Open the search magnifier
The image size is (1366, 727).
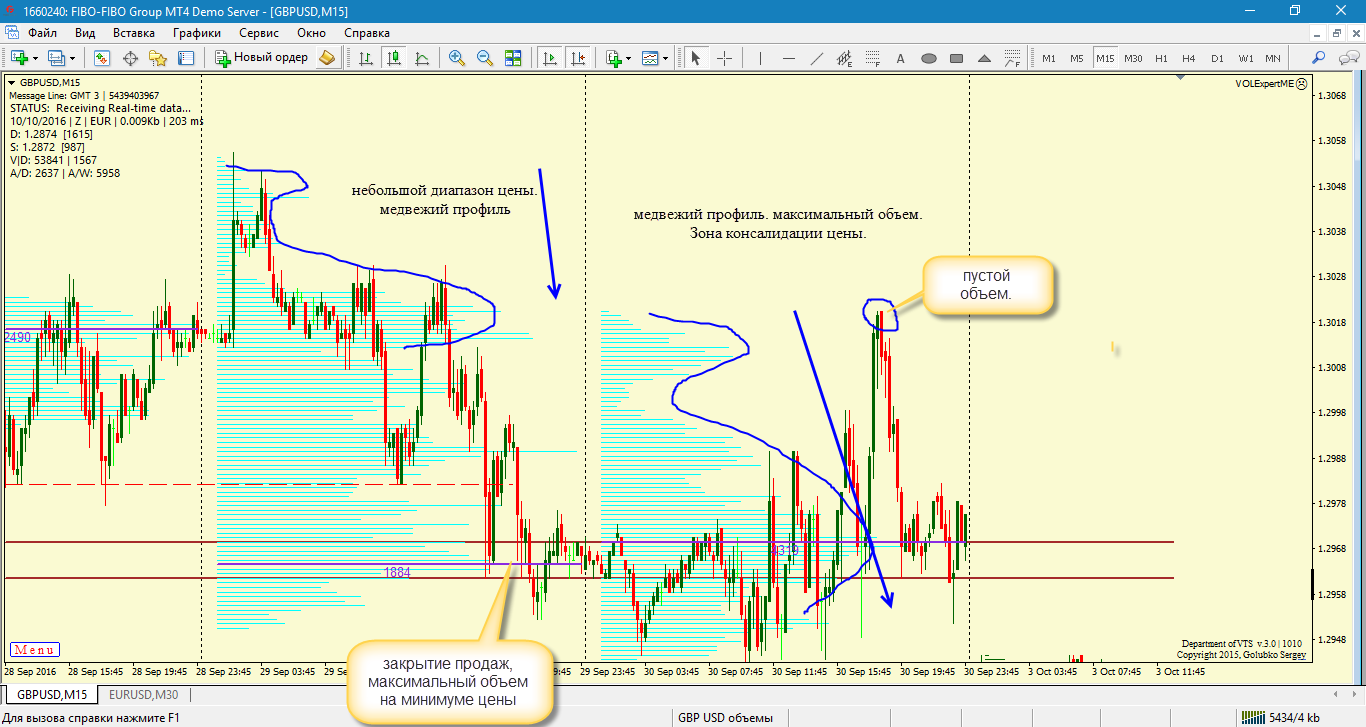[1319, 58]
